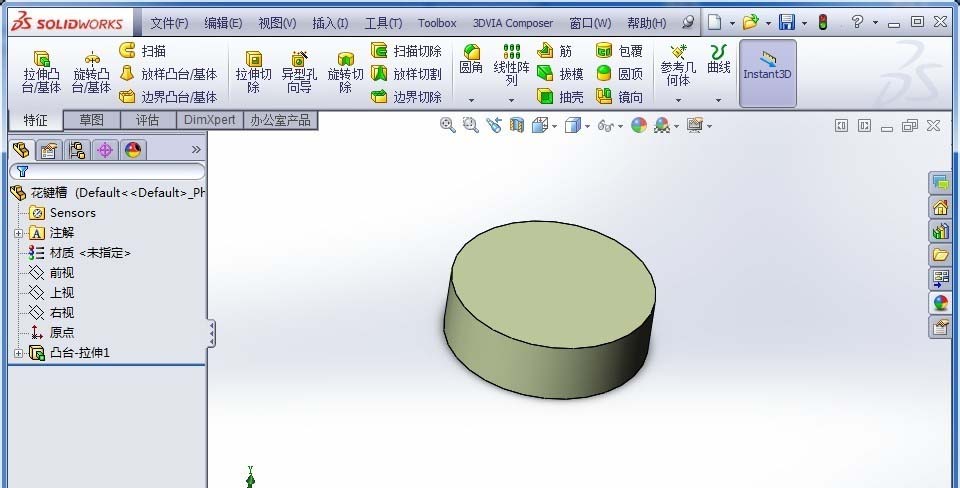960x488 pixels.
Task: Toggle the Instant3D button
Action: [x=768, y=73]
